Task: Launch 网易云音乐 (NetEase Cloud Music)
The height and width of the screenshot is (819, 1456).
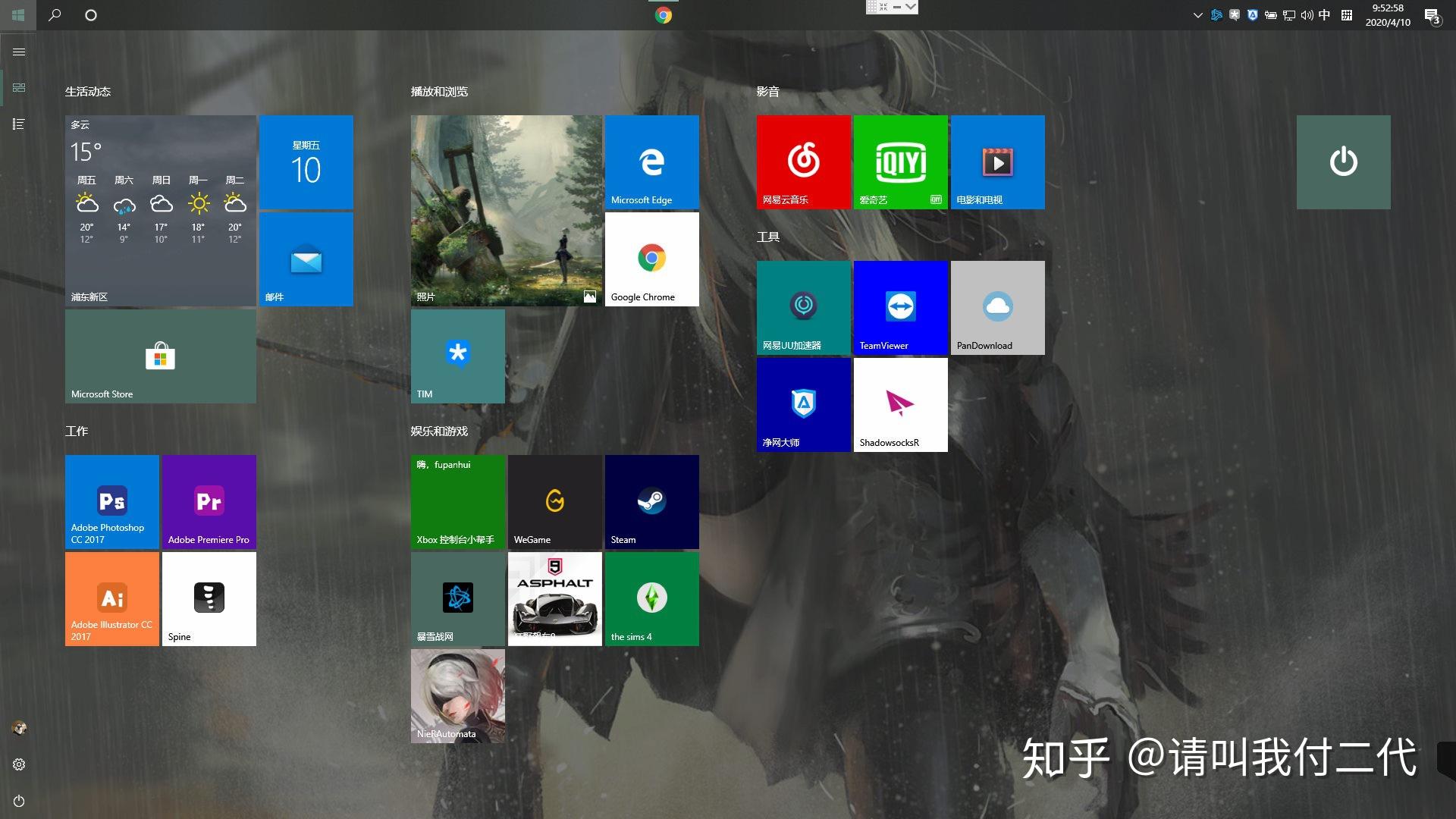Action: click(x=802, y=161)
